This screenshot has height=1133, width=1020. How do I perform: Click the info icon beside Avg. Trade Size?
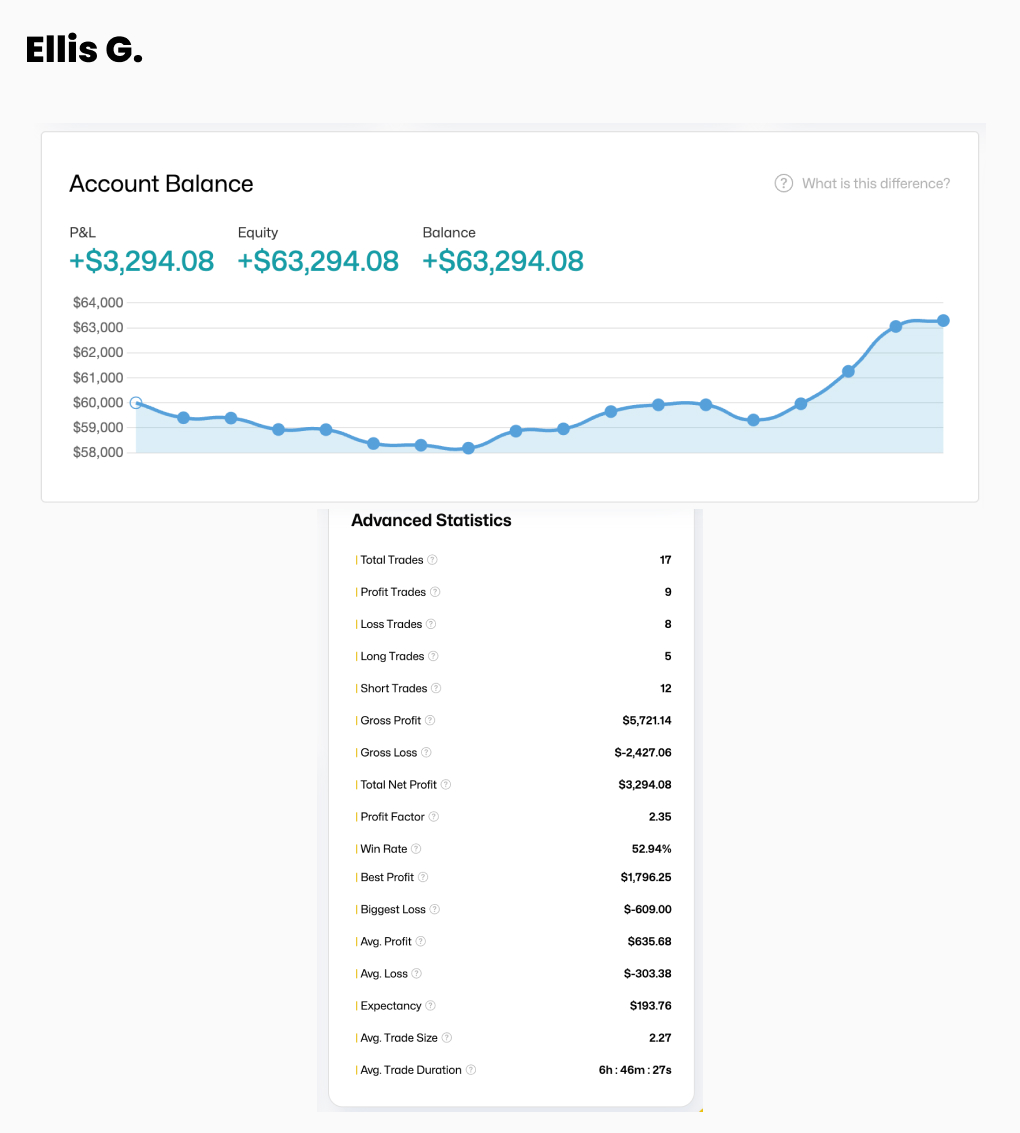[447, 1038]
